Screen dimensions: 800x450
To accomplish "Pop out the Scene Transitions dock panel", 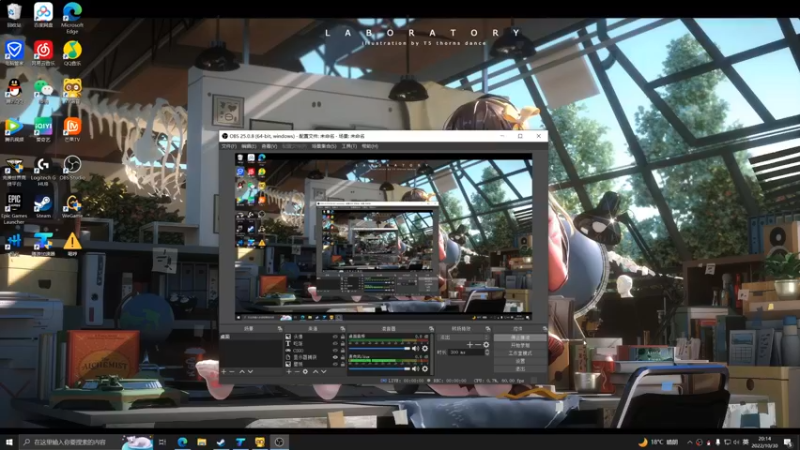I will point(488,329).
